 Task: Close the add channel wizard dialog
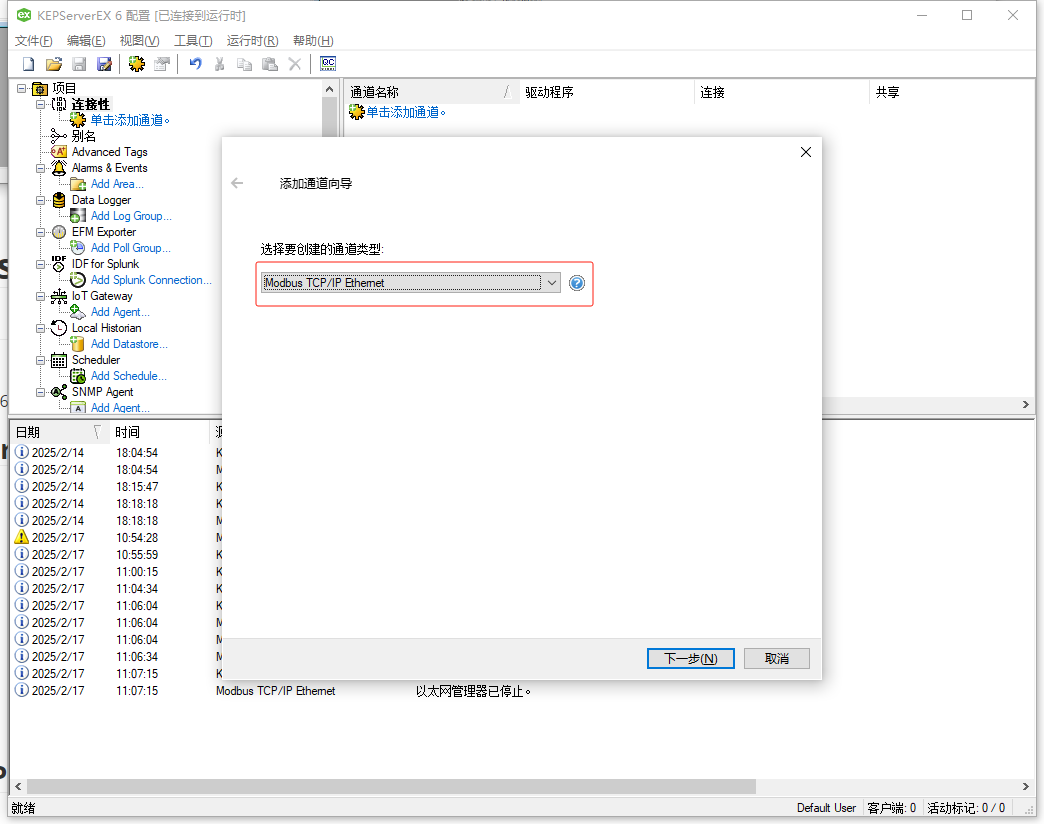806,152
